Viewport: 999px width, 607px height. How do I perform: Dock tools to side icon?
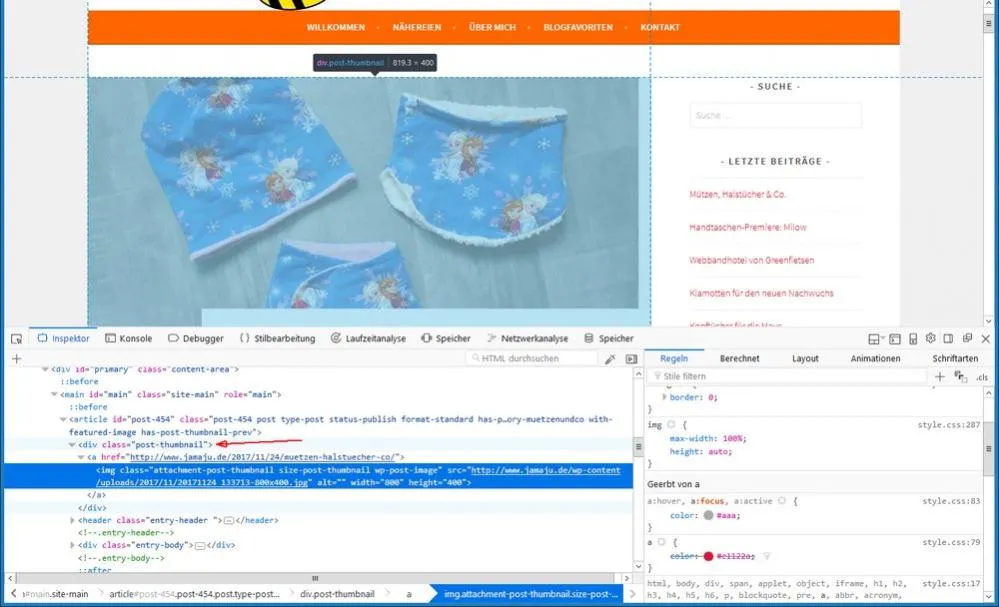coord(949,338)
